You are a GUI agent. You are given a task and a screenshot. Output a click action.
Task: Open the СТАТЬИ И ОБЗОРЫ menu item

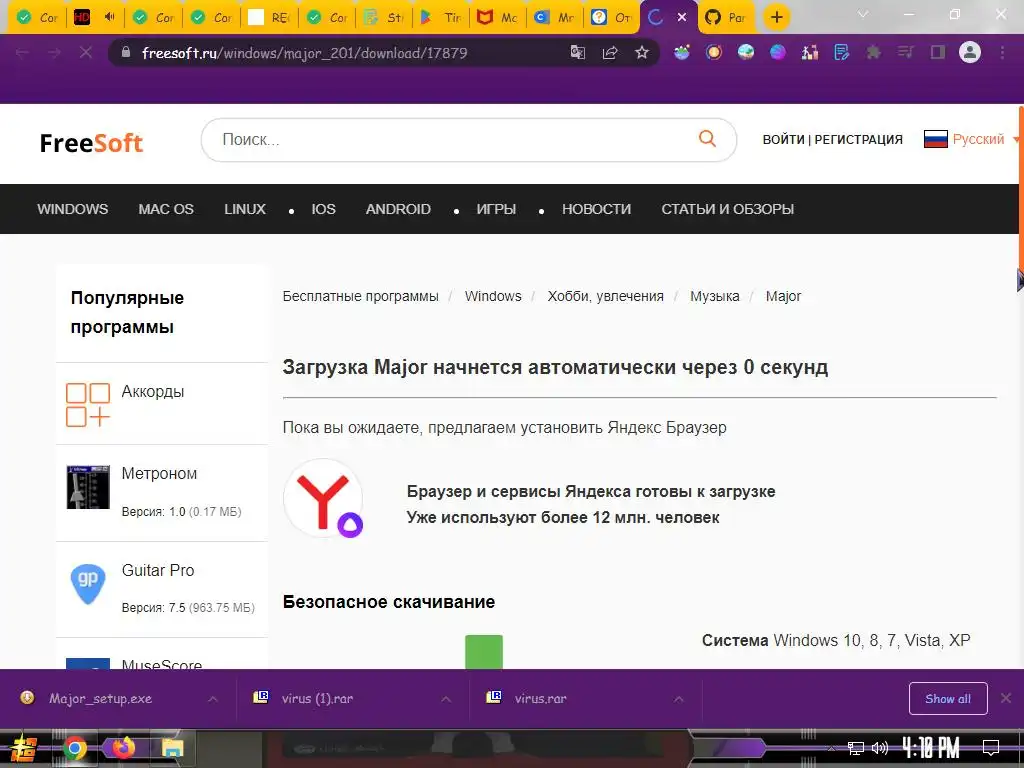[x=728, y=209]
